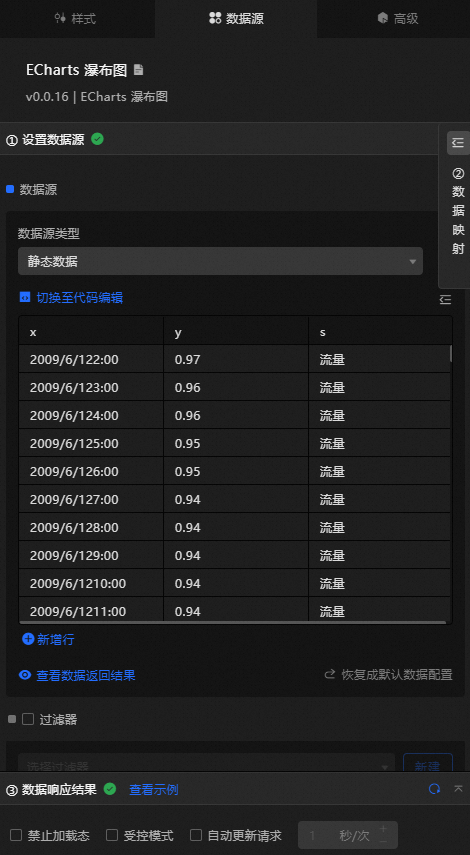
Task: Click collapse icon at top of side panel
Action: [458, 143]
